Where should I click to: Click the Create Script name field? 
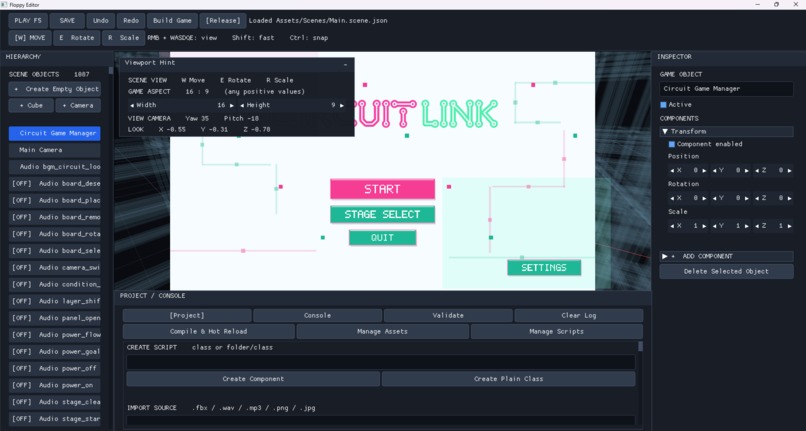pyautogui.click(x=381, y=362)
